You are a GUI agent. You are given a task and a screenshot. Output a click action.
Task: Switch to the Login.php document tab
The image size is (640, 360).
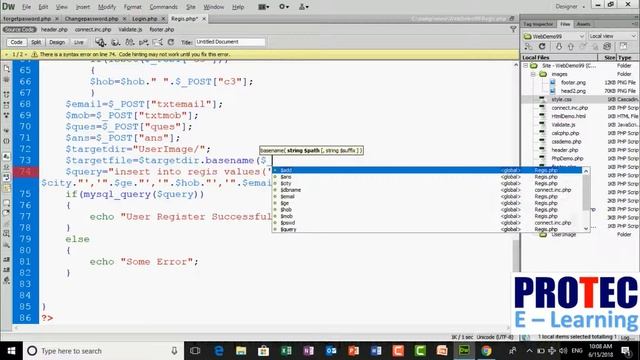point(144,19)
